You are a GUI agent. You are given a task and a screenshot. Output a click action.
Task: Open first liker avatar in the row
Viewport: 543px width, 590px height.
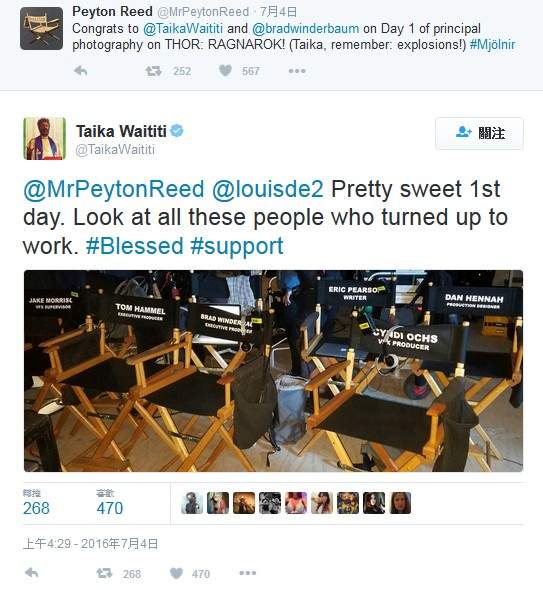[x=192, y=503]
